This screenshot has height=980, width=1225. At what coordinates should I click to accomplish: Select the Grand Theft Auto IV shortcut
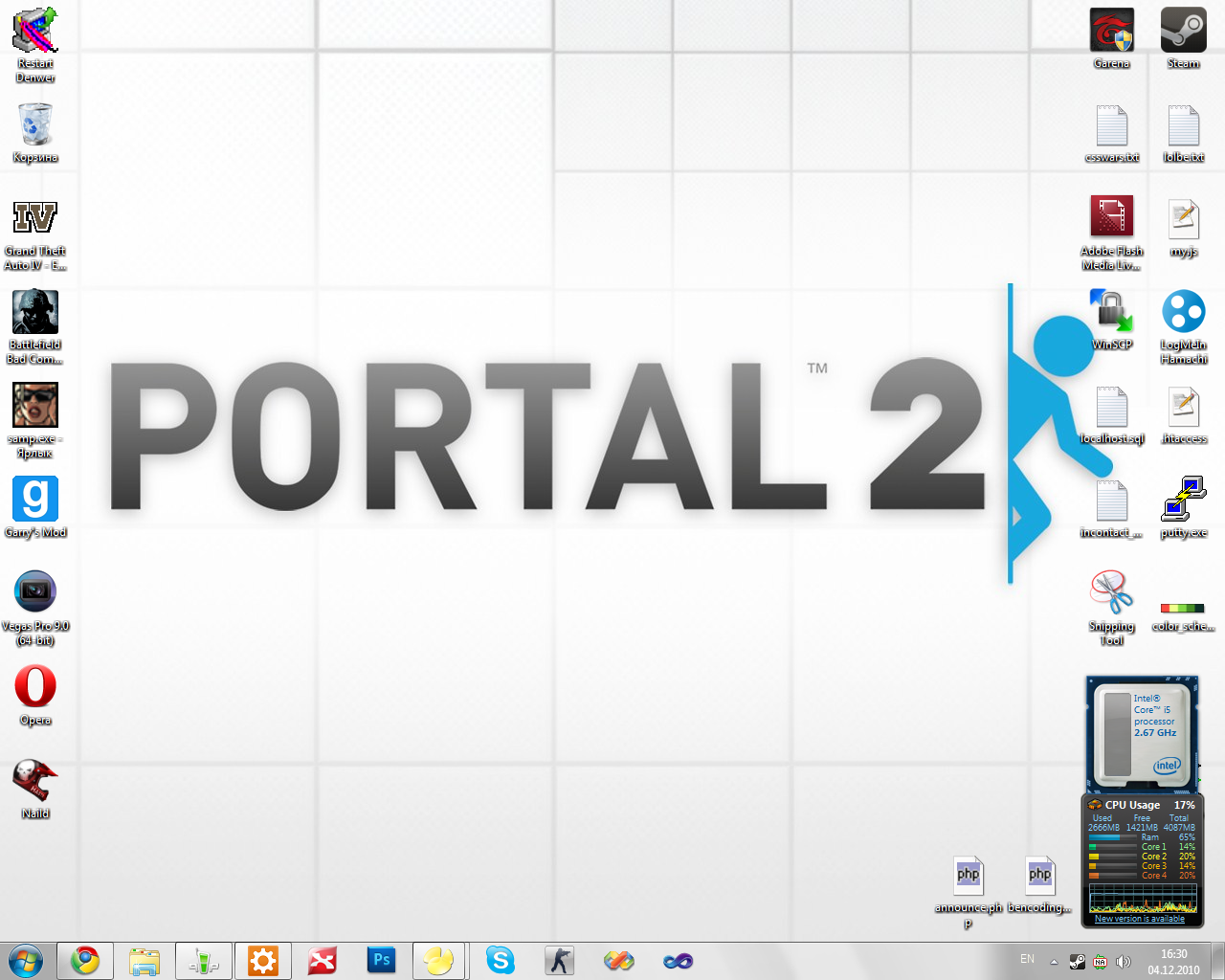35,234
